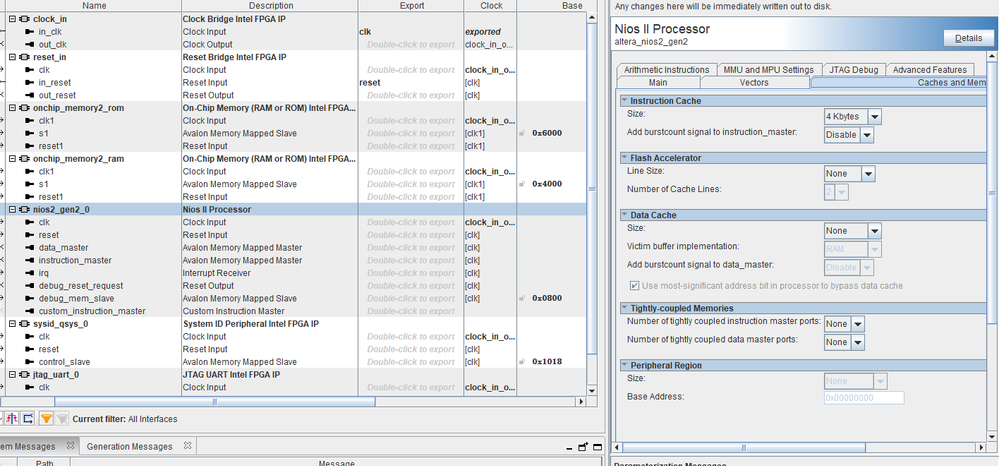Click the jtag_uart_0 component chip icon
Viewport: 999px width, 466px height.
pos(24,375)
